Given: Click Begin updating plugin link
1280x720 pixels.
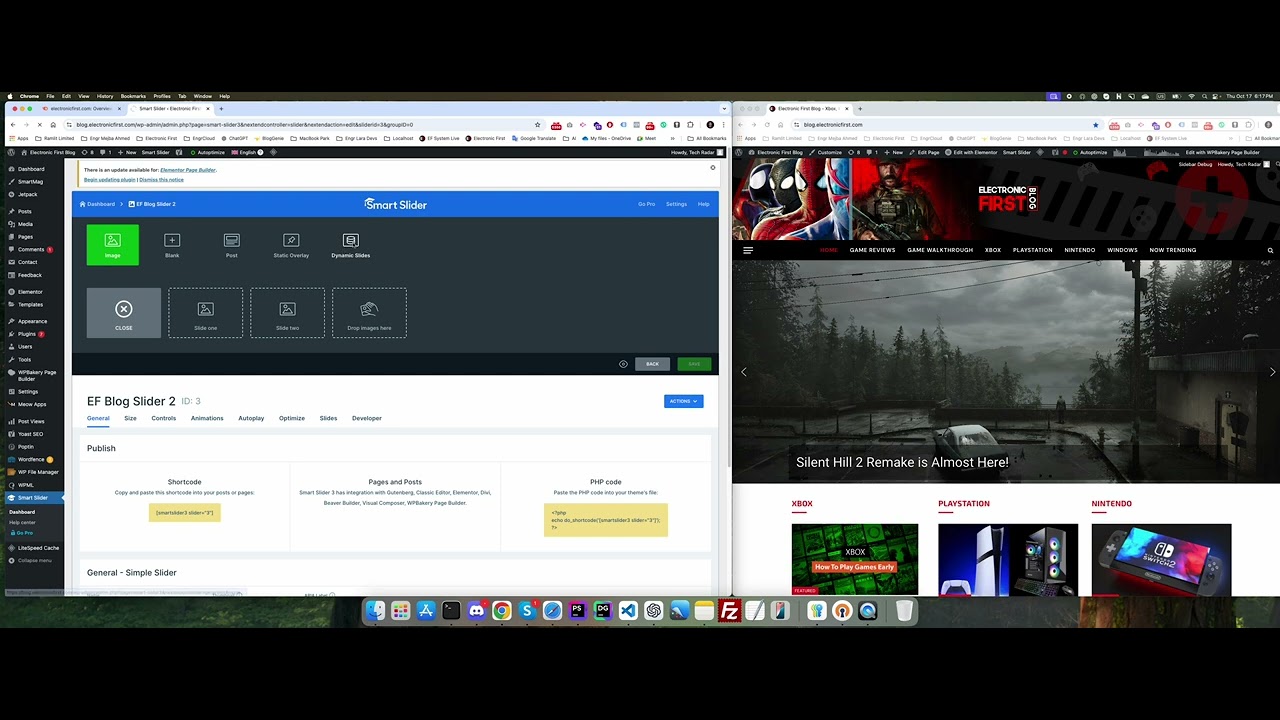Looking at the screenshot, I should [x=108, y=180].
